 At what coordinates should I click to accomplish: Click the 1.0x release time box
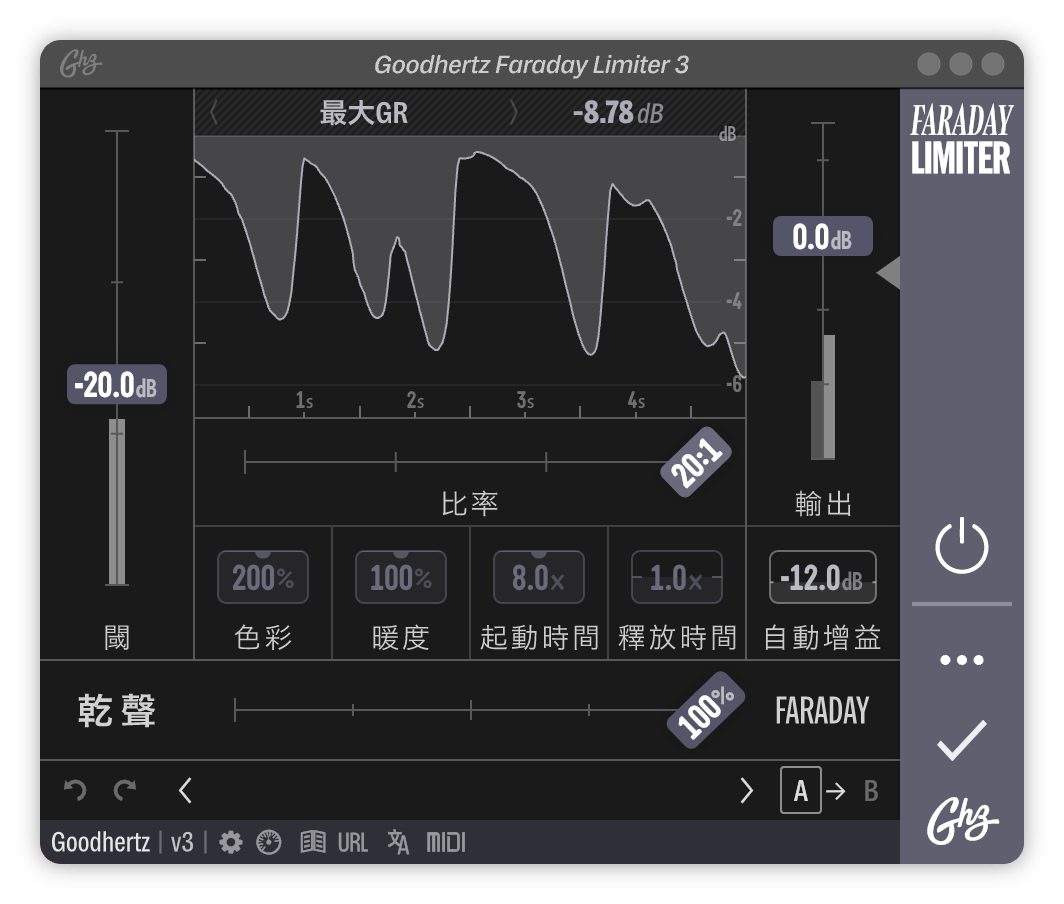677,578
